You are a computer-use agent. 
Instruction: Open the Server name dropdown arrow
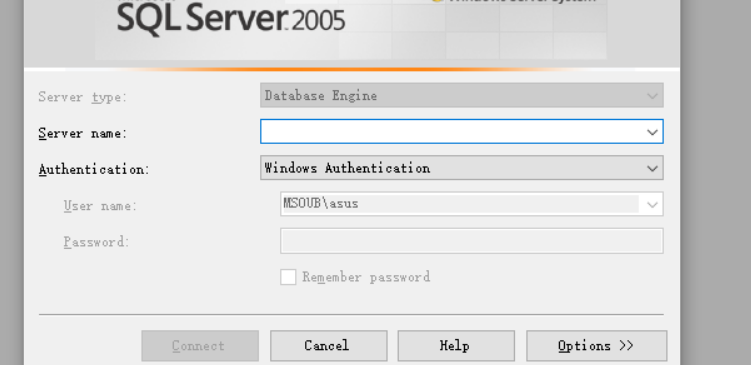[x=652, y=132]
